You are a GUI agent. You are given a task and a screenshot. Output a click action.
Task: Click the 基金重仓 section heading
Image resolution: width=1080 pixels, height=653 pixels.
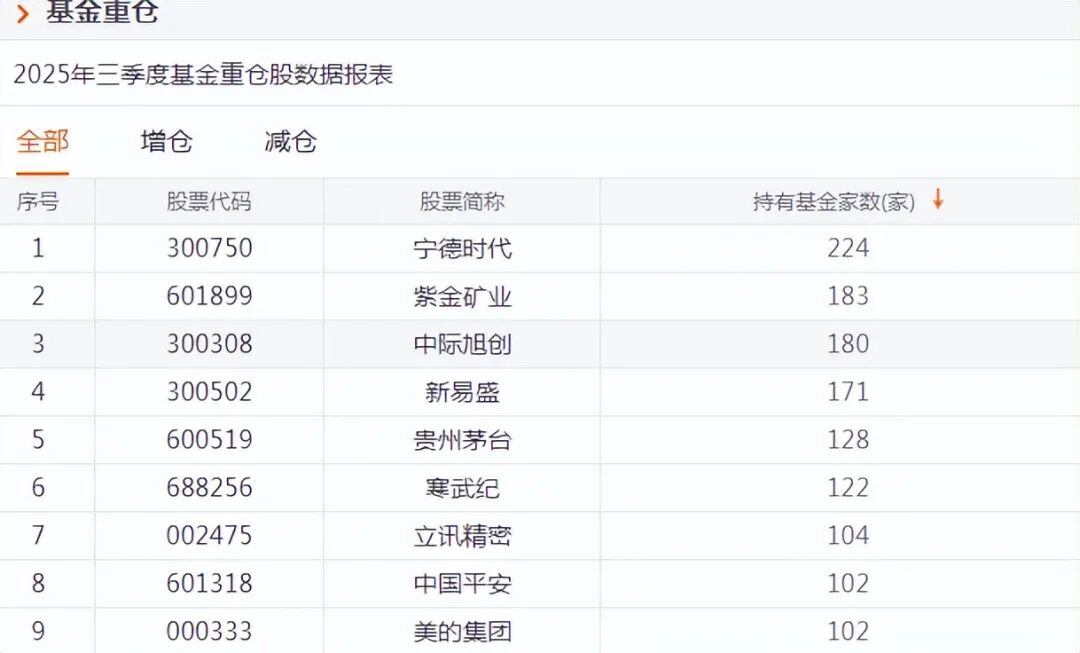coord(103,11)
